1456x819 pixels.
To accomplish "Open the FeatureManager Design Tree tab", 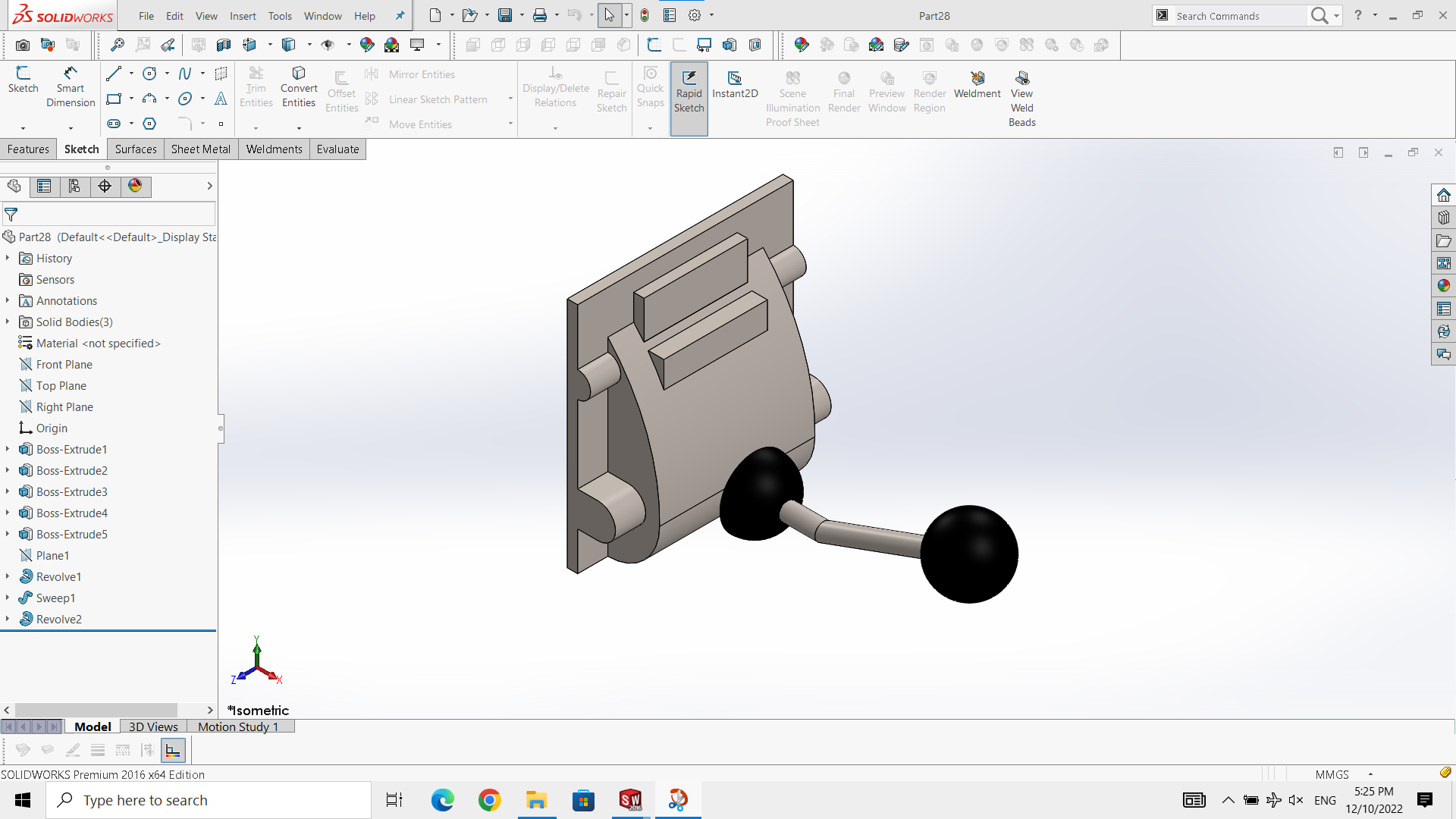I will [14, 187].
